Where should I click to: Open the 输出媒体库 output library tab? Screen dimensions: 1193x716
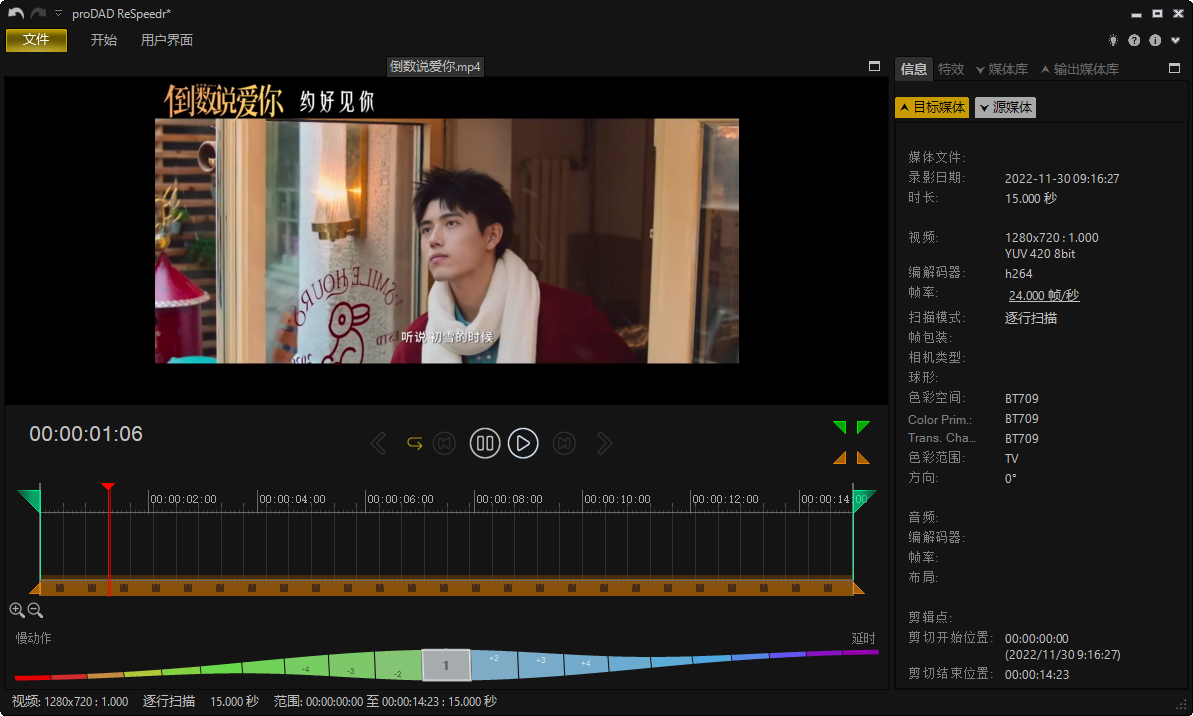(1080, 69)
